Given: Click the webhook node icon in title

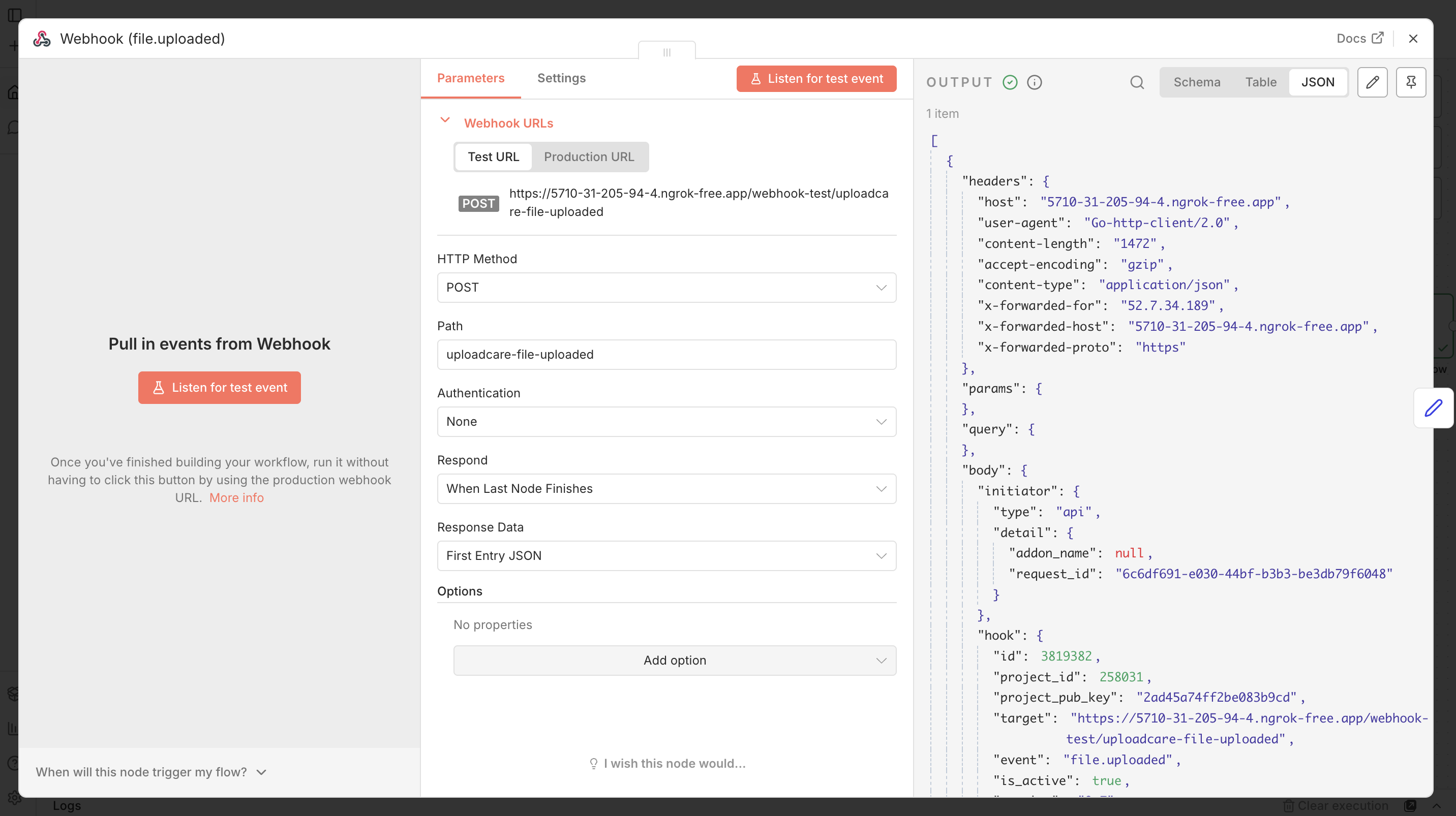Looking at the screenshot, I should (x=42, y=39).
